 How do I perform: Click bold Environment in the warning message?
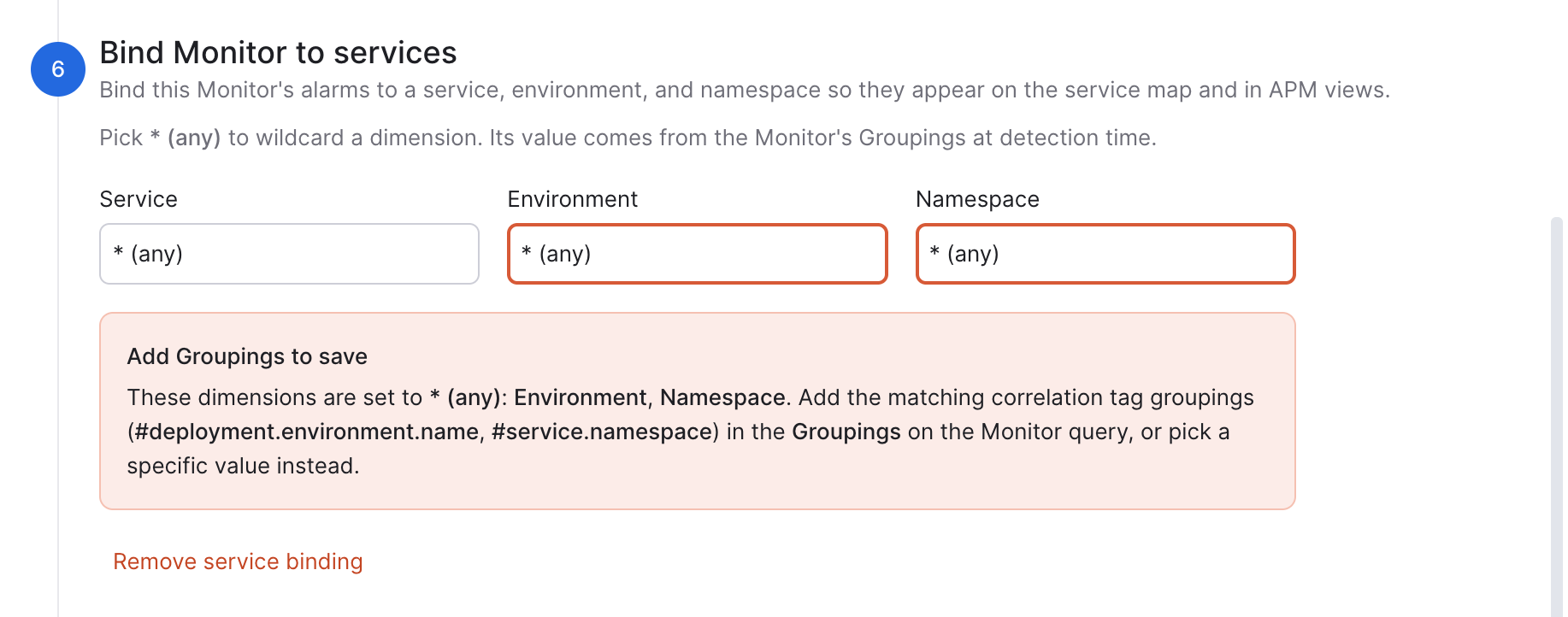point(580,397)
